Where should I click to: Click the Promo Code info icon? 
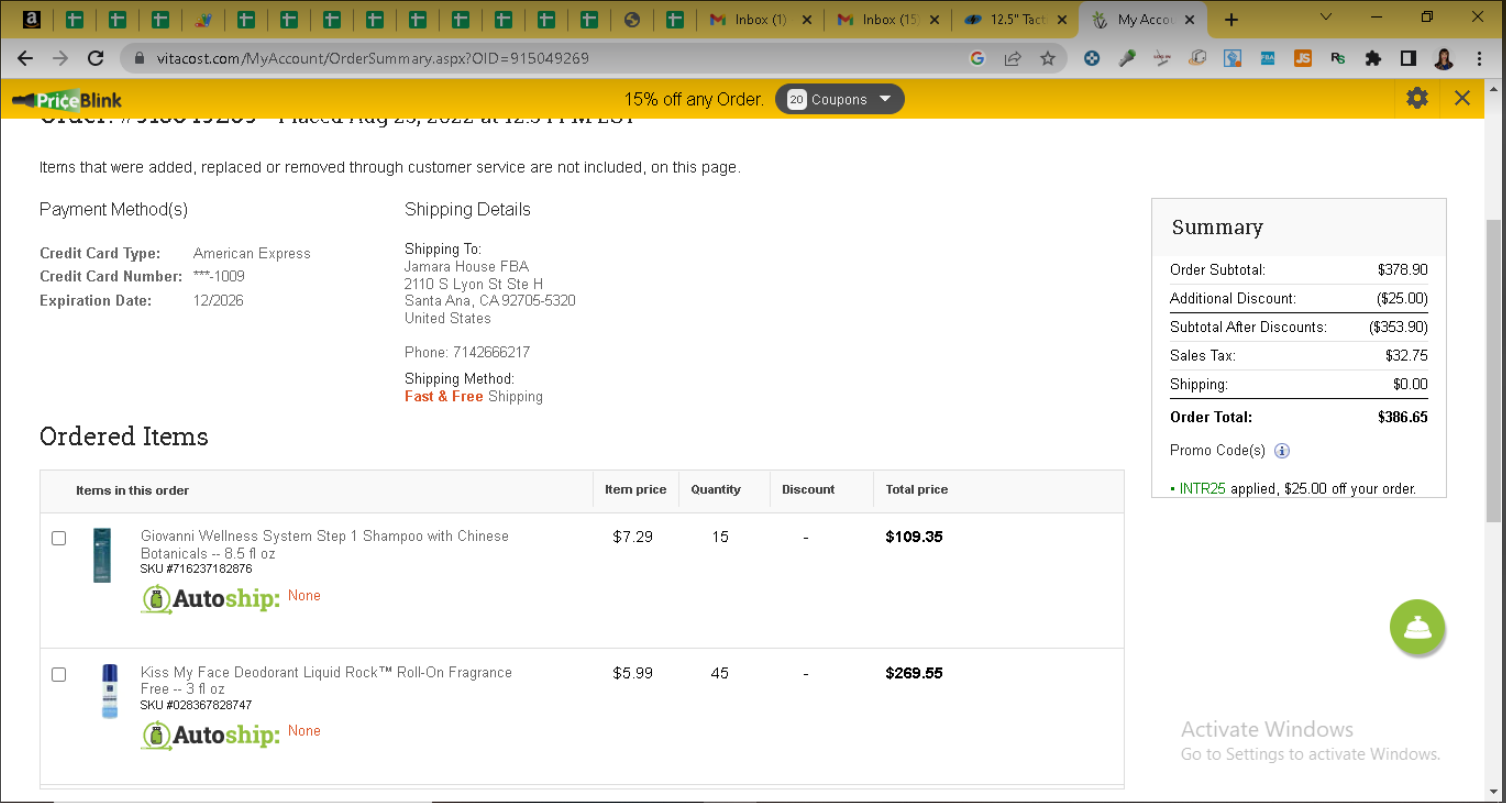pyautogui.click(x=1282, y=451)
